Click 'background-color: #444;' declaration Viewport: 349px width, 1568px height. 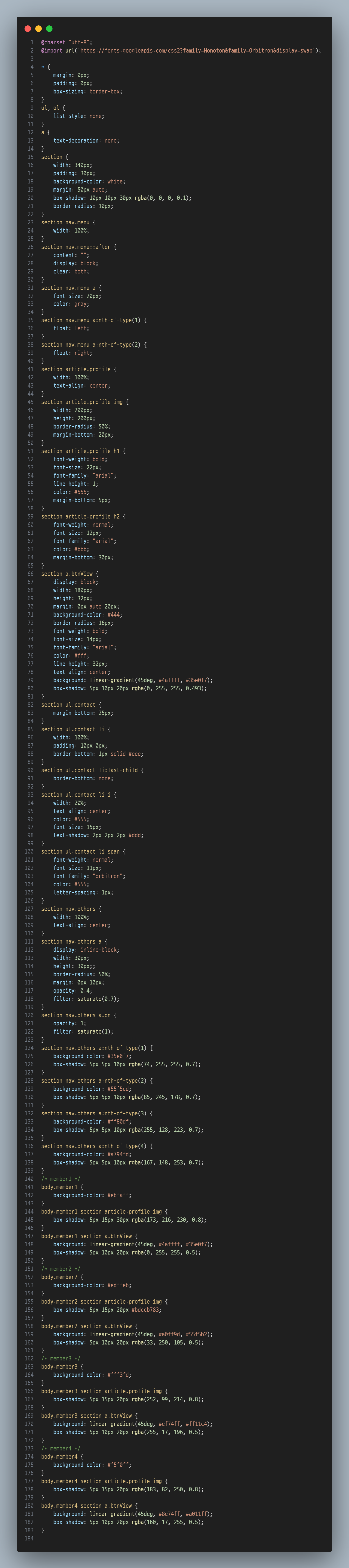(88, 615)
